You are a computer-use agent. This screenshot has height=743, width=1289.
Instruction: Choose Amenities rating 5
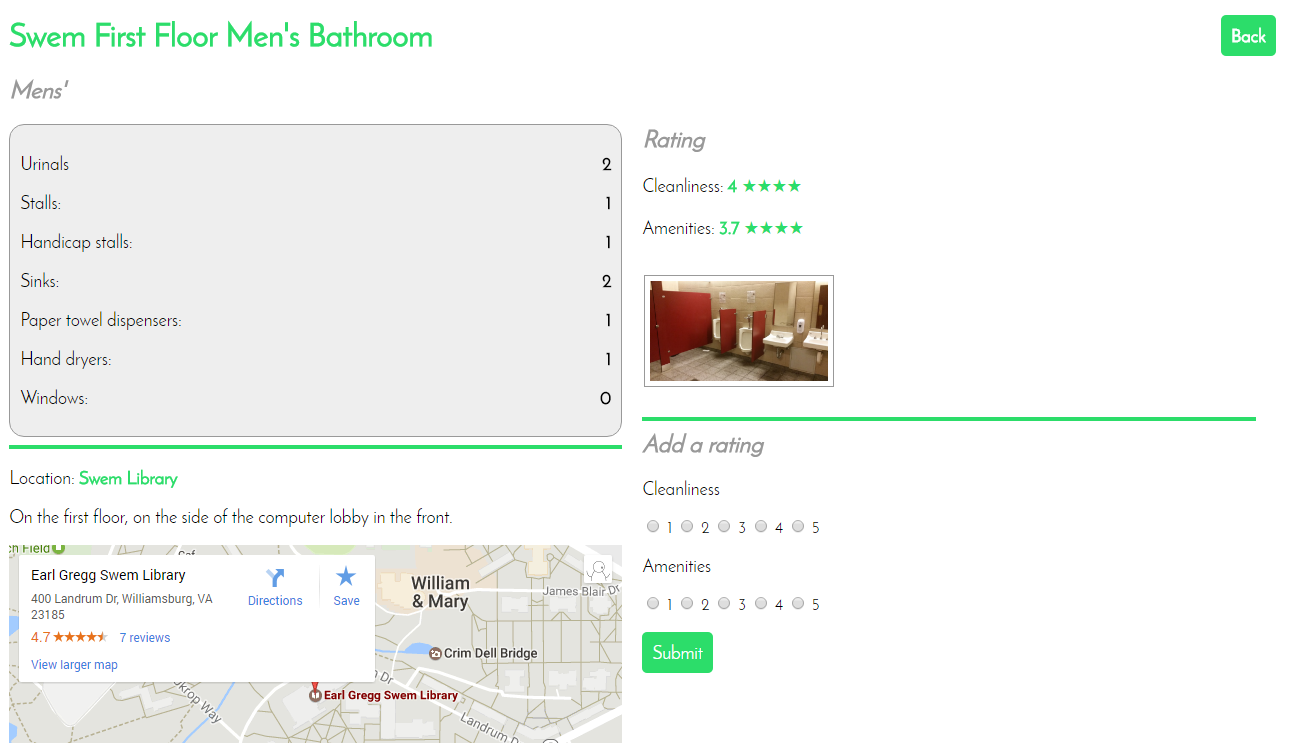(x=798, y=603)
